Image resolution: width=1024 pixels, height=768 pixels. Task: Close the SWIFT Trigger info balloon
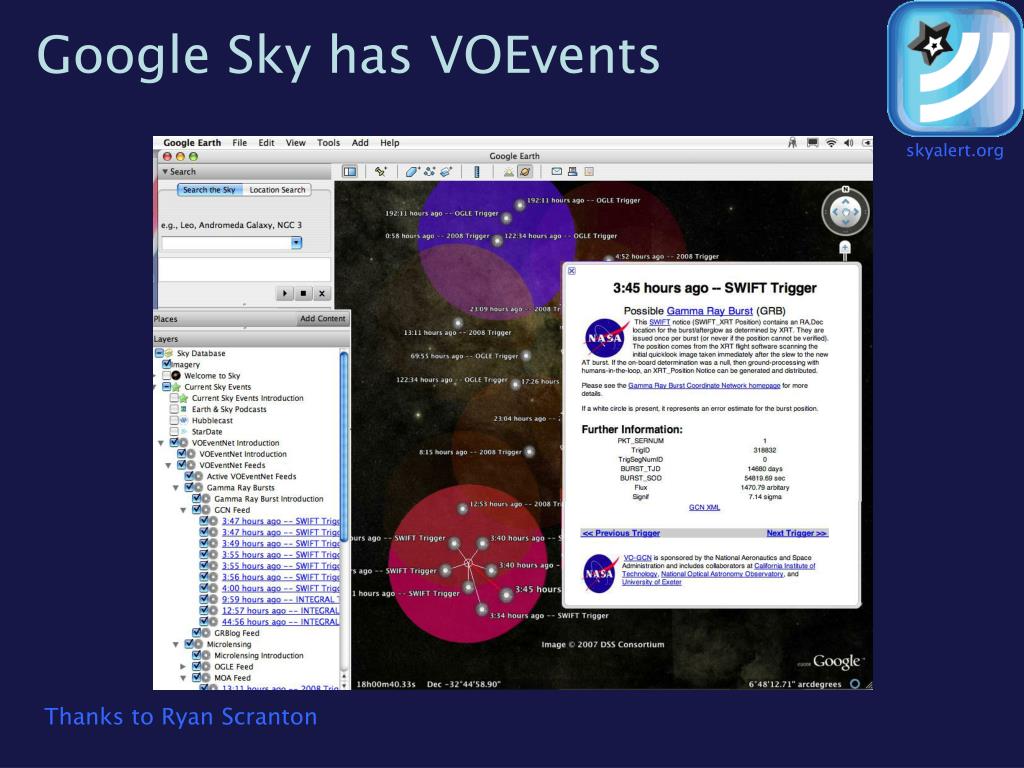click(x=571, y=271)
